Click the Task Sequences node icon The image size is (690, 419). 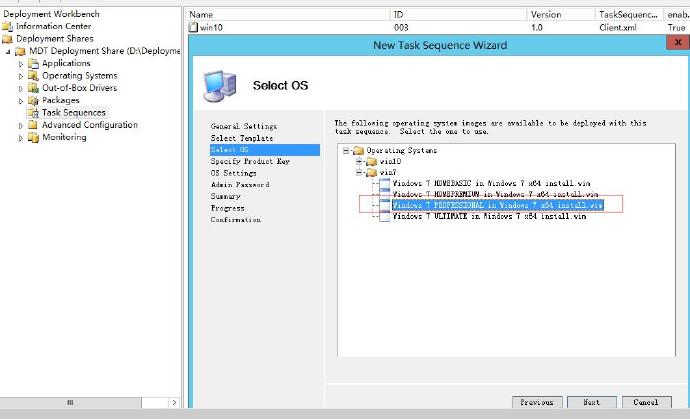pos(33,113)
